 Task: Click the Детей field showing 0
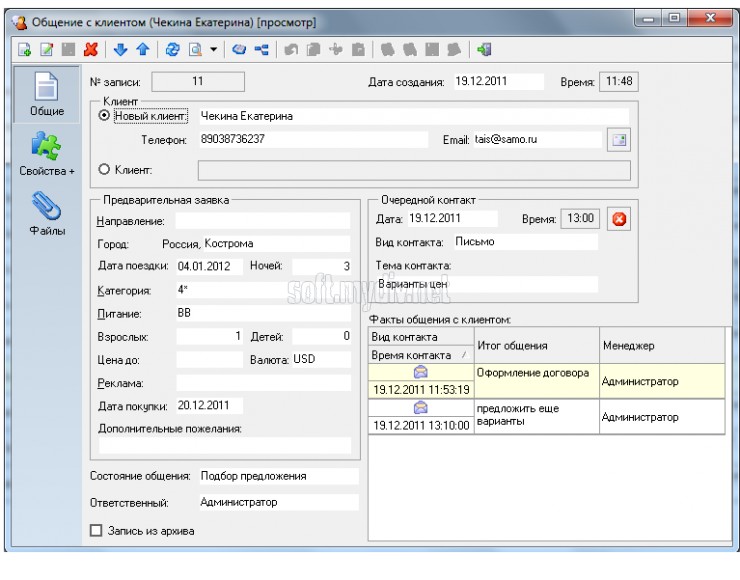tap(321, 336)
